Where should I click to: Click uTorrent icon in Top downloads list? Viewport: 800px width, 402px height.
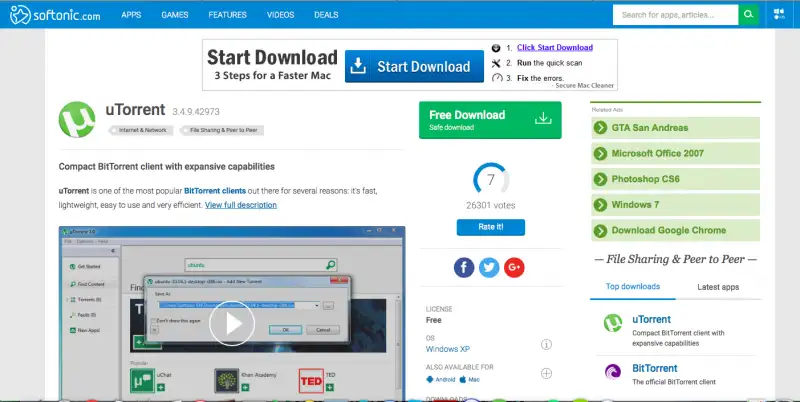click(613, 323)
